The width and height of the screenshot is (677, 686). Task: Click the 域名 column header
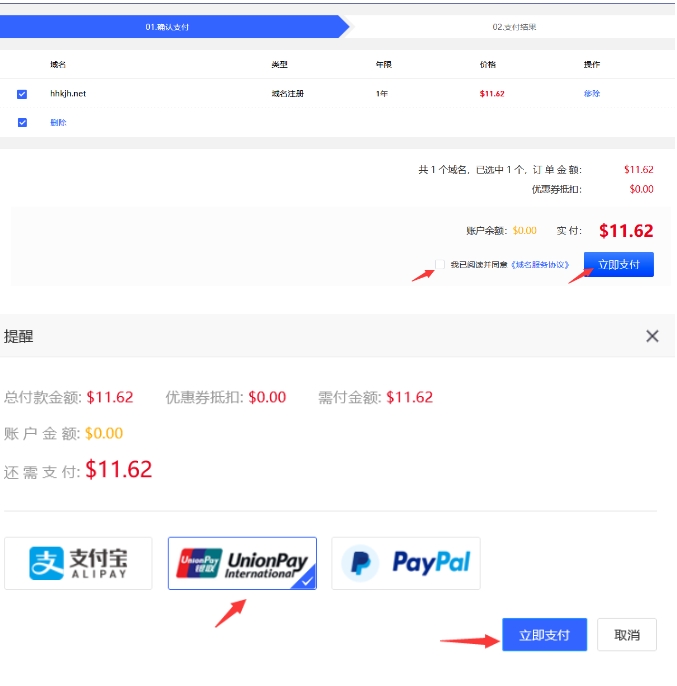[58, 64]
